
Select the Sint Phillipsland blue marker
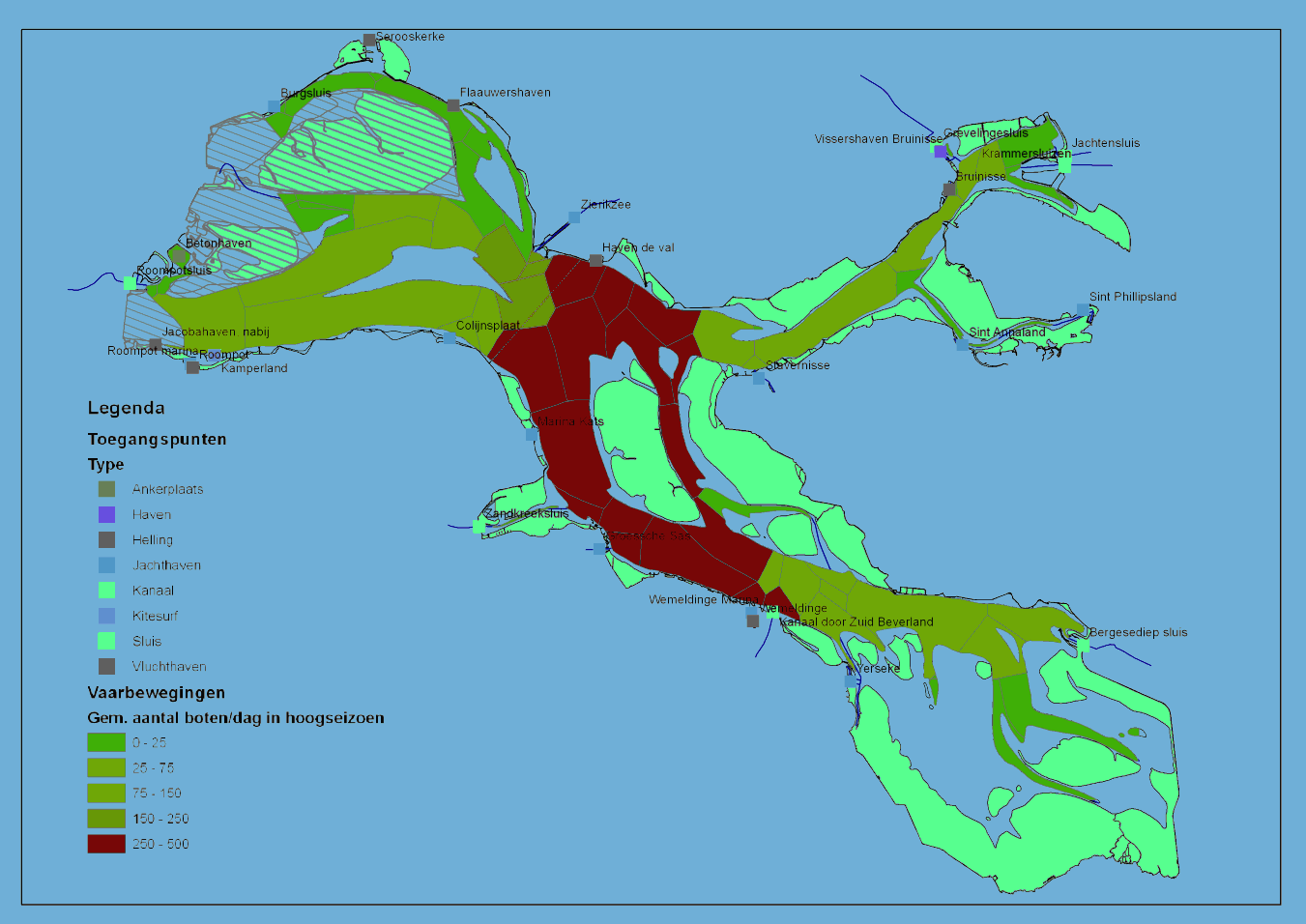[1083, 309]
